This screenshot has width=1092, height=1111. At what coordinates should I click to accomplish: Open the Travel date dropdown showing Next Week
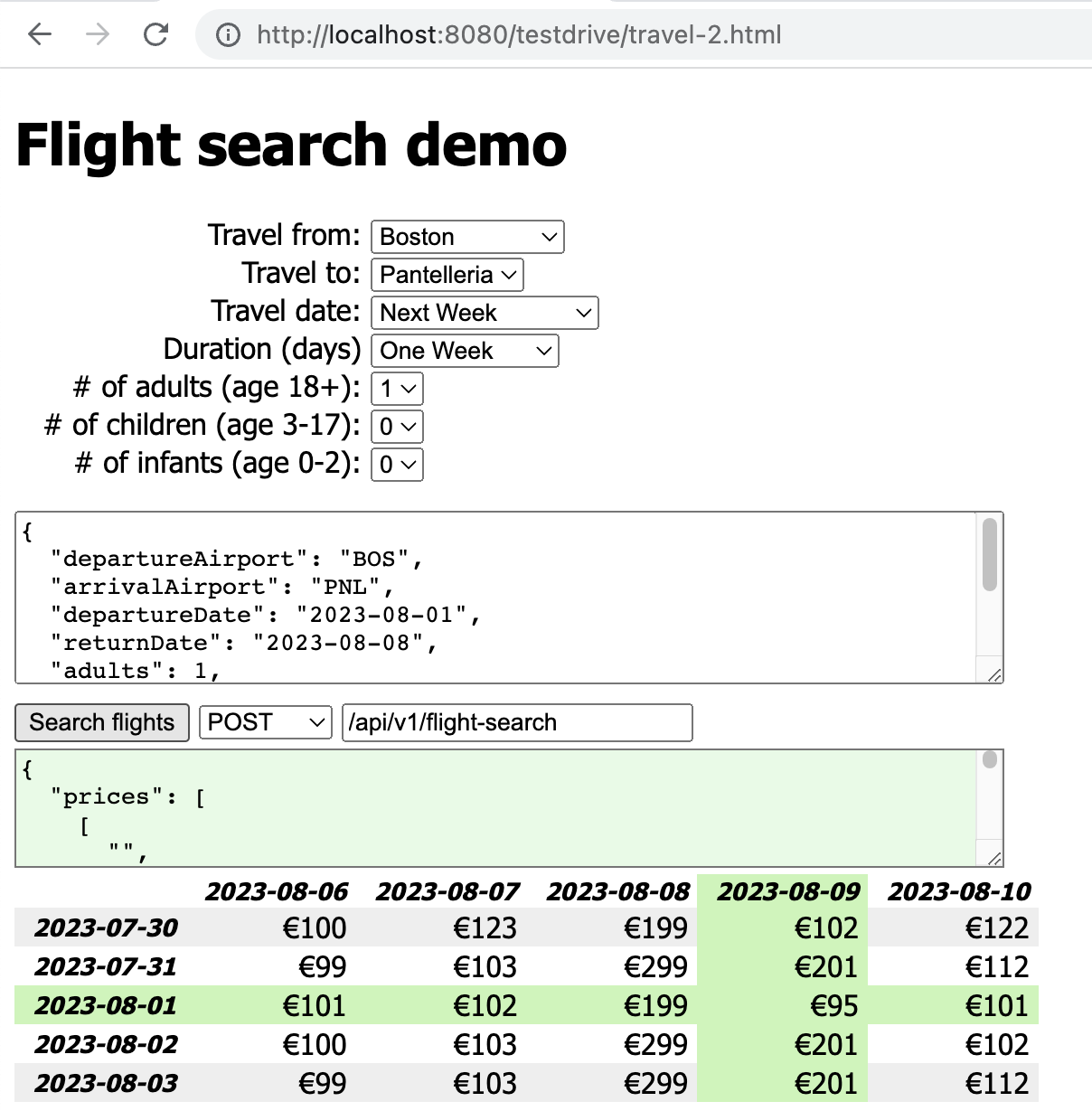click(484, 312)
